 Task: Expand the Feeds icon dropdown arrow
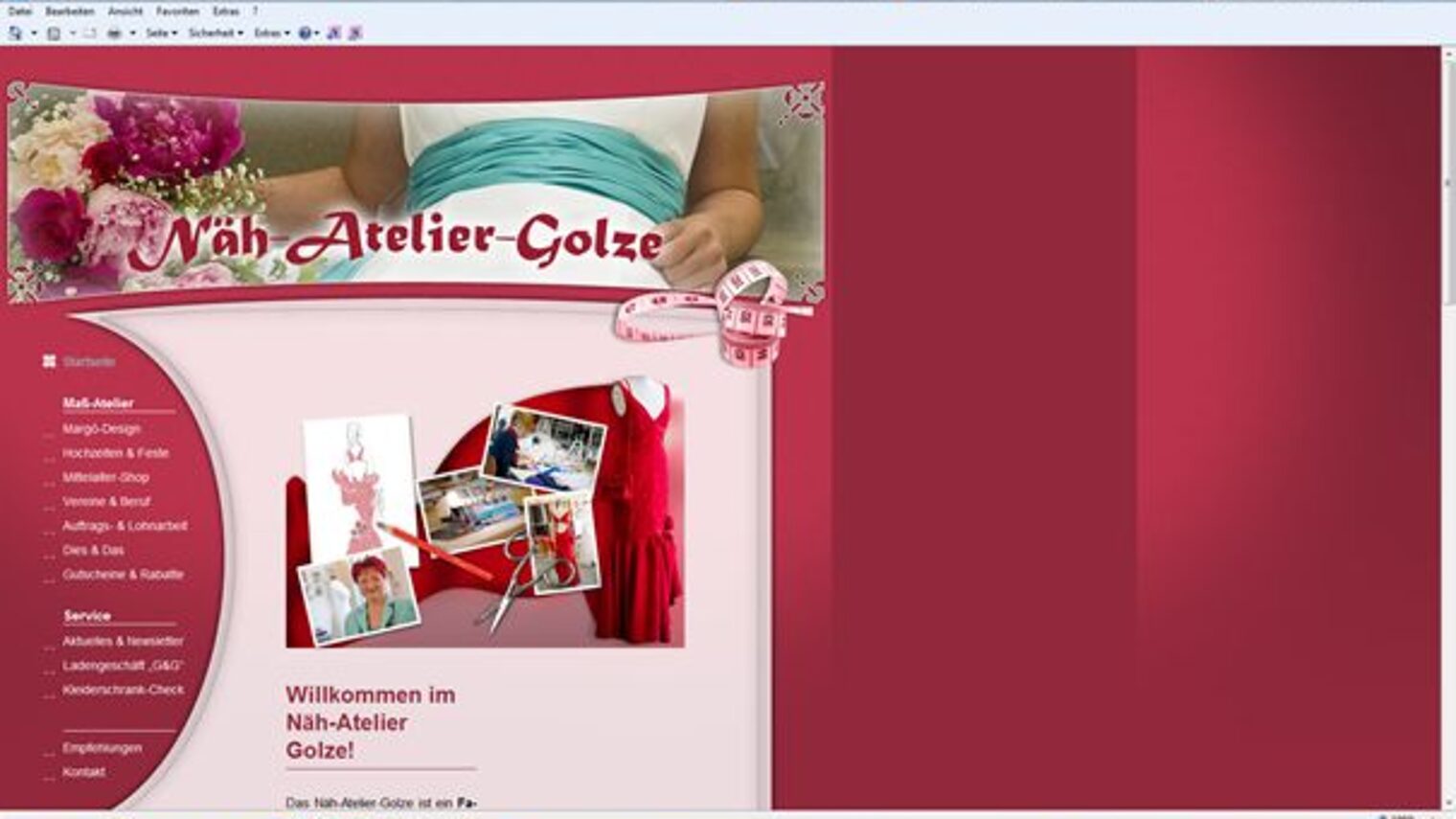73,33
